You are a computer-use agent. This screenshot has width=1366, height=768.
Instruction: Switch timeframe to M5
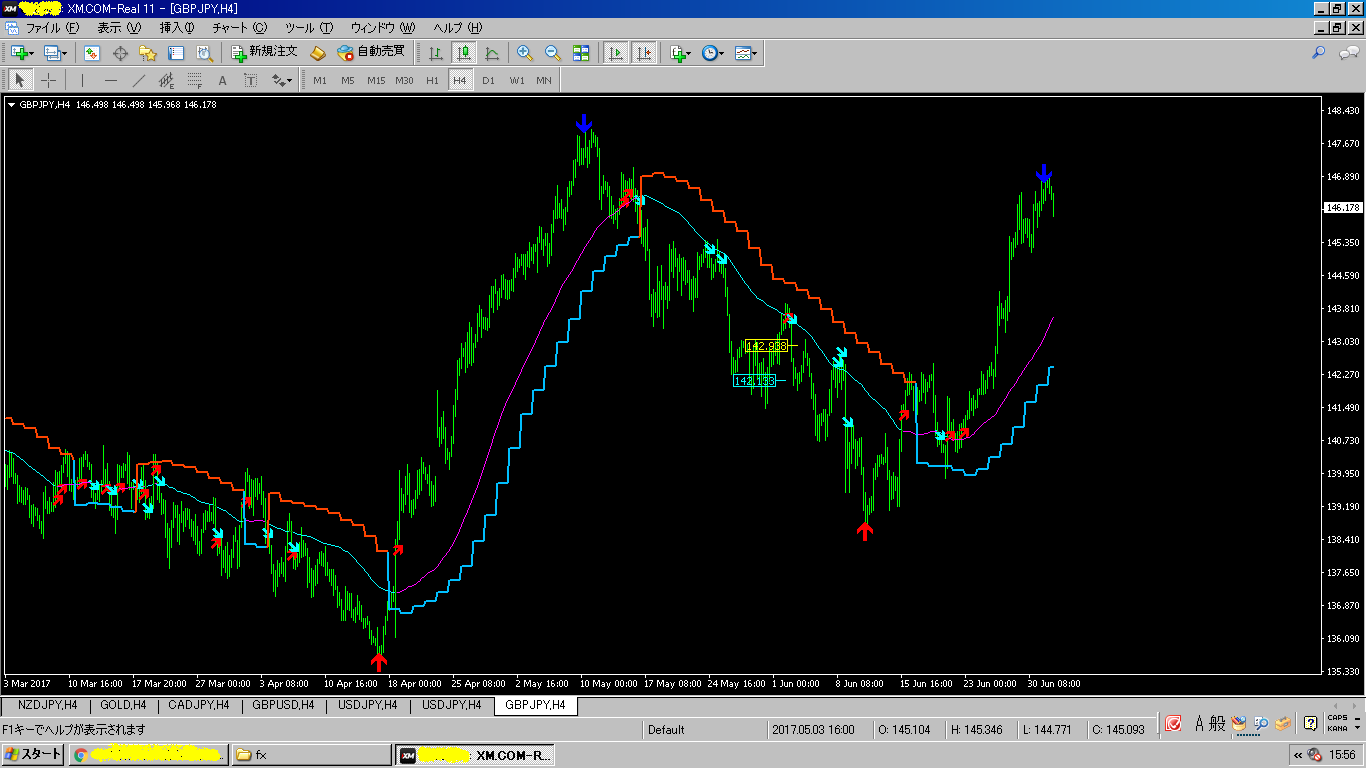(347, 80)
